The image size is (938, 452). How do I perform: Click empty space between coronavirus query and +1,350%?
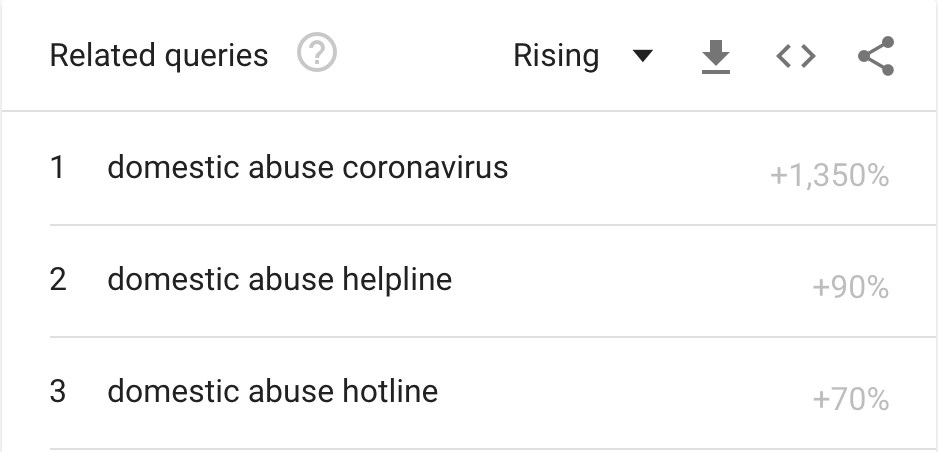point(639,168)
